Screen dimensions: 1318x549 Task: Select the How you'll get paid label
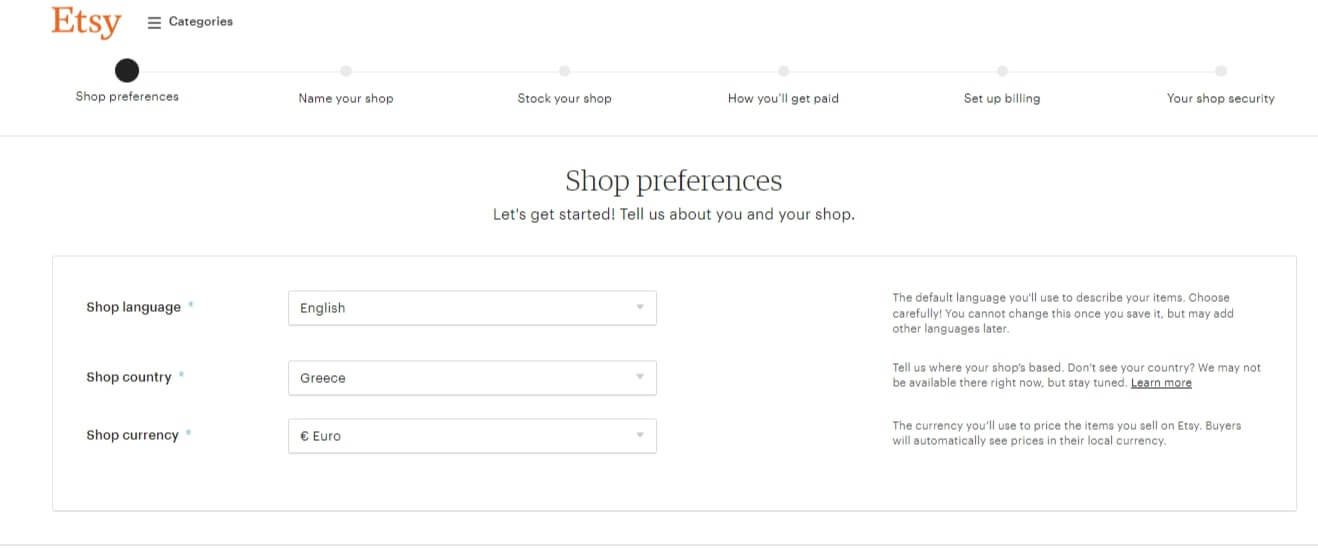pos(783,98)
